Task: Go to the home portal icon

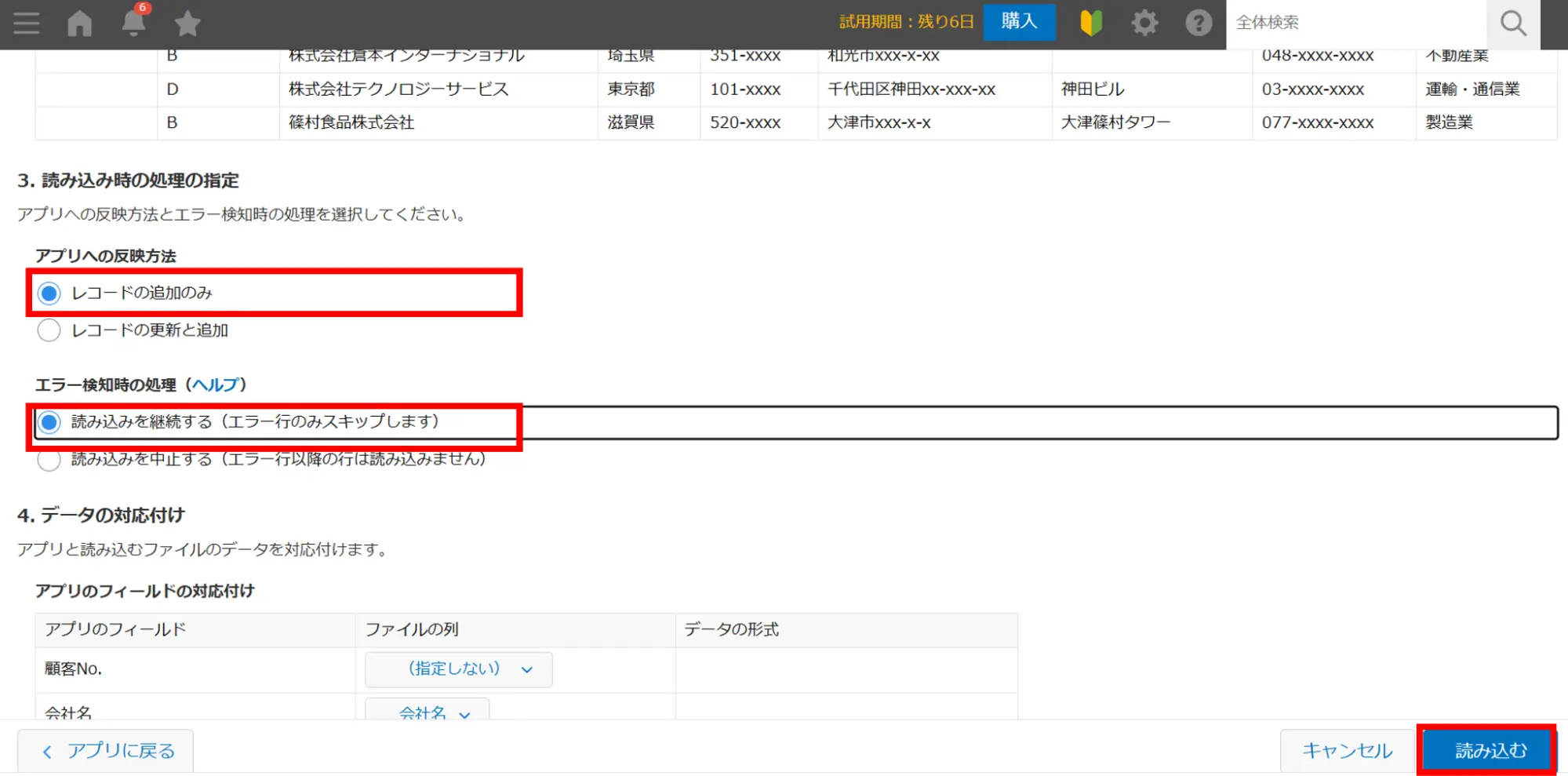Action: pyautogui.click(x=79, y=24)
